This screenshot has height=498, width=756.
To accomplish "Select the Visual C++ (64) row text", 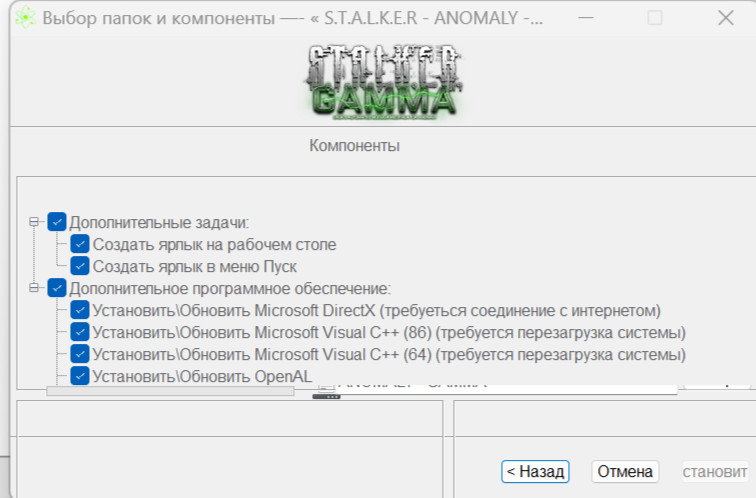I will click(389, 354).
